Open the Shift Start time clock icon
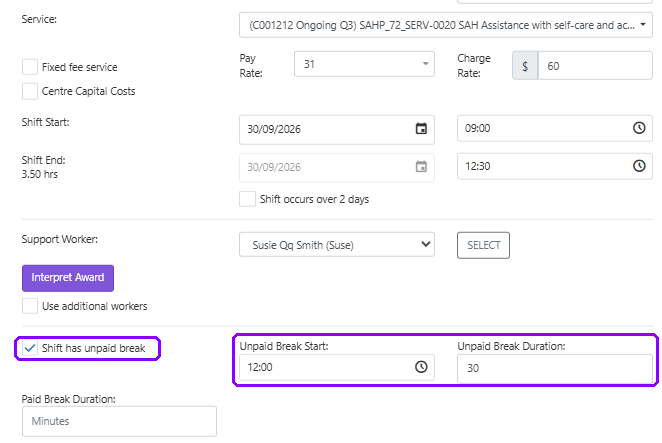The image size is (662, 443). (x=639, y=128)
